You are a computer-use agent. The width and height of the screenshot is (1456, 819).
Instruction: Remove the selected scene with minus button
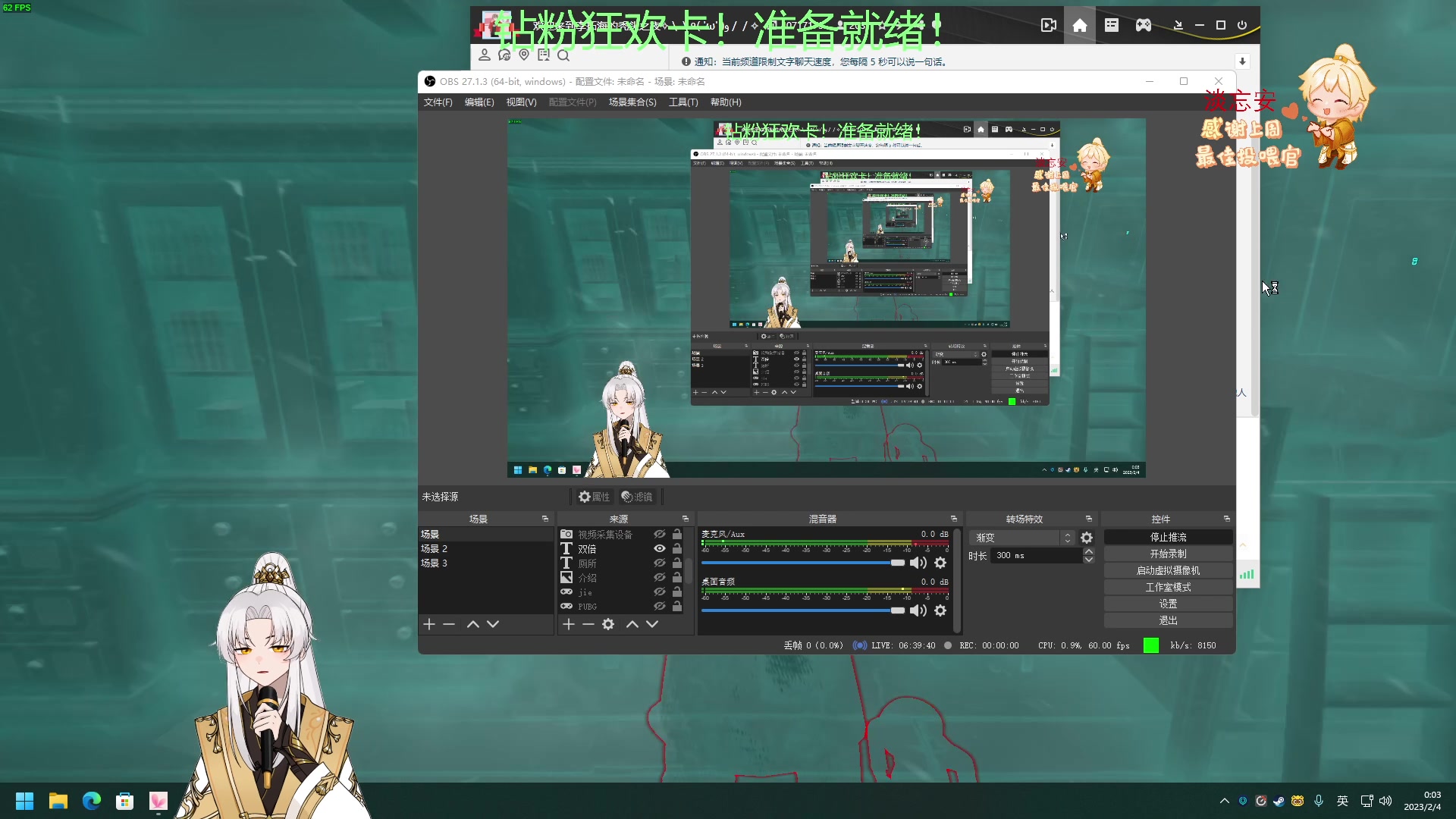coord(449,624)
